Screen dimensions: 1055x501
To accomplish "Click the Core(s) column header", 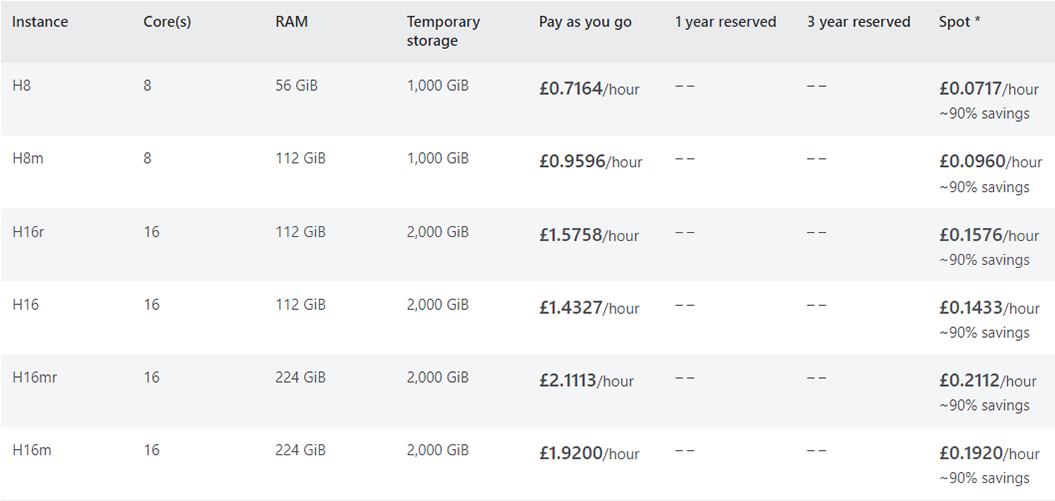I will pyautogui.click(x=167, y=22).
